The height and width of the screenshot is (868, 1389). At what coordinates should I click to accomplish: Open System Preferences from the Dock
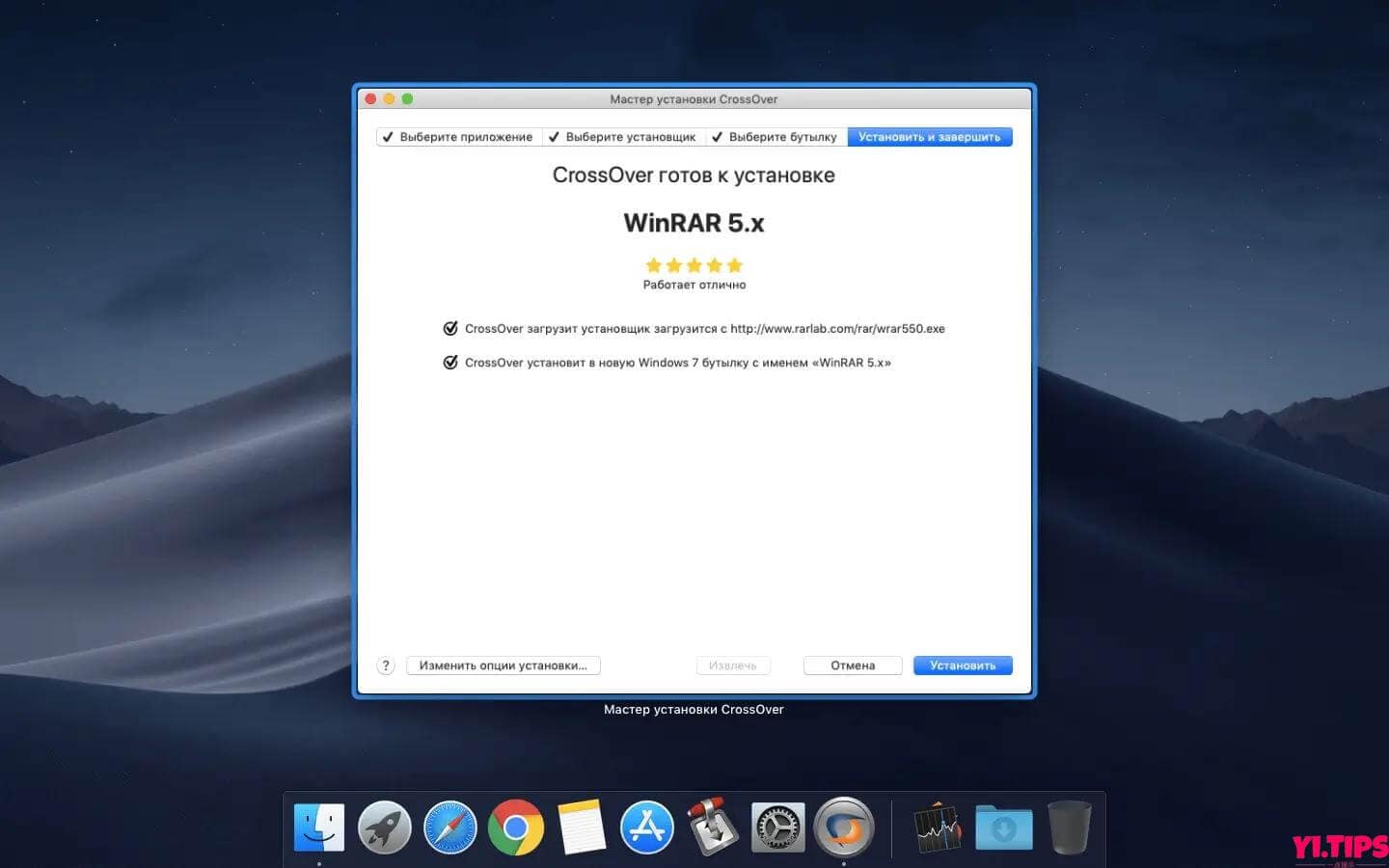777,827
